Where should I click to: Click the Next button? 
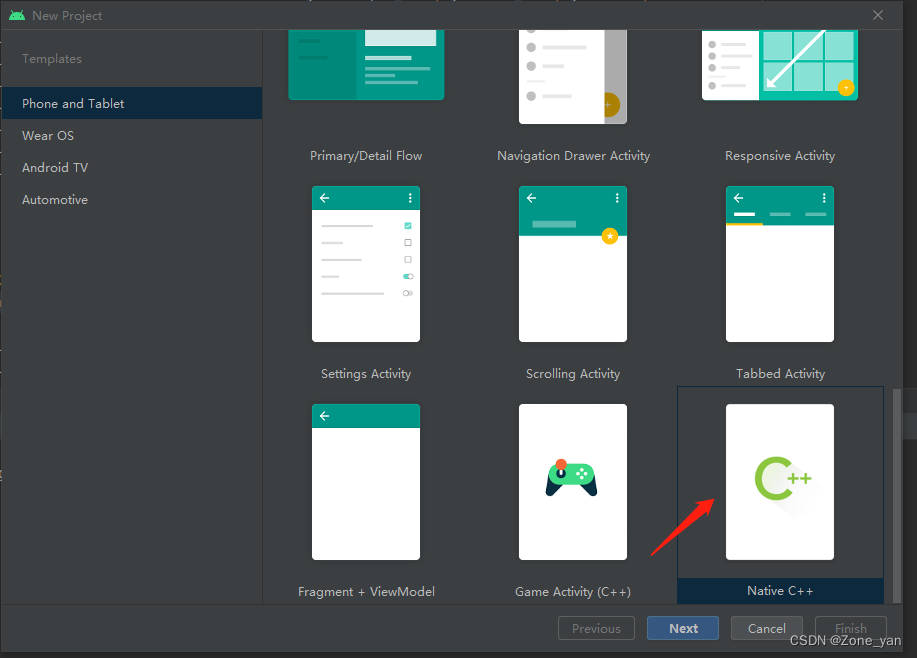[x=682, y=628]
